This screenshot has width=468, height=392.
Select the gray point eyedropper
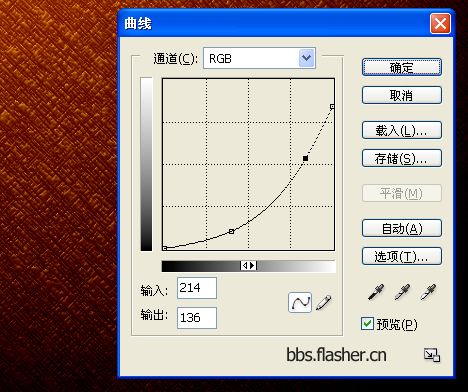pos(402,292)
